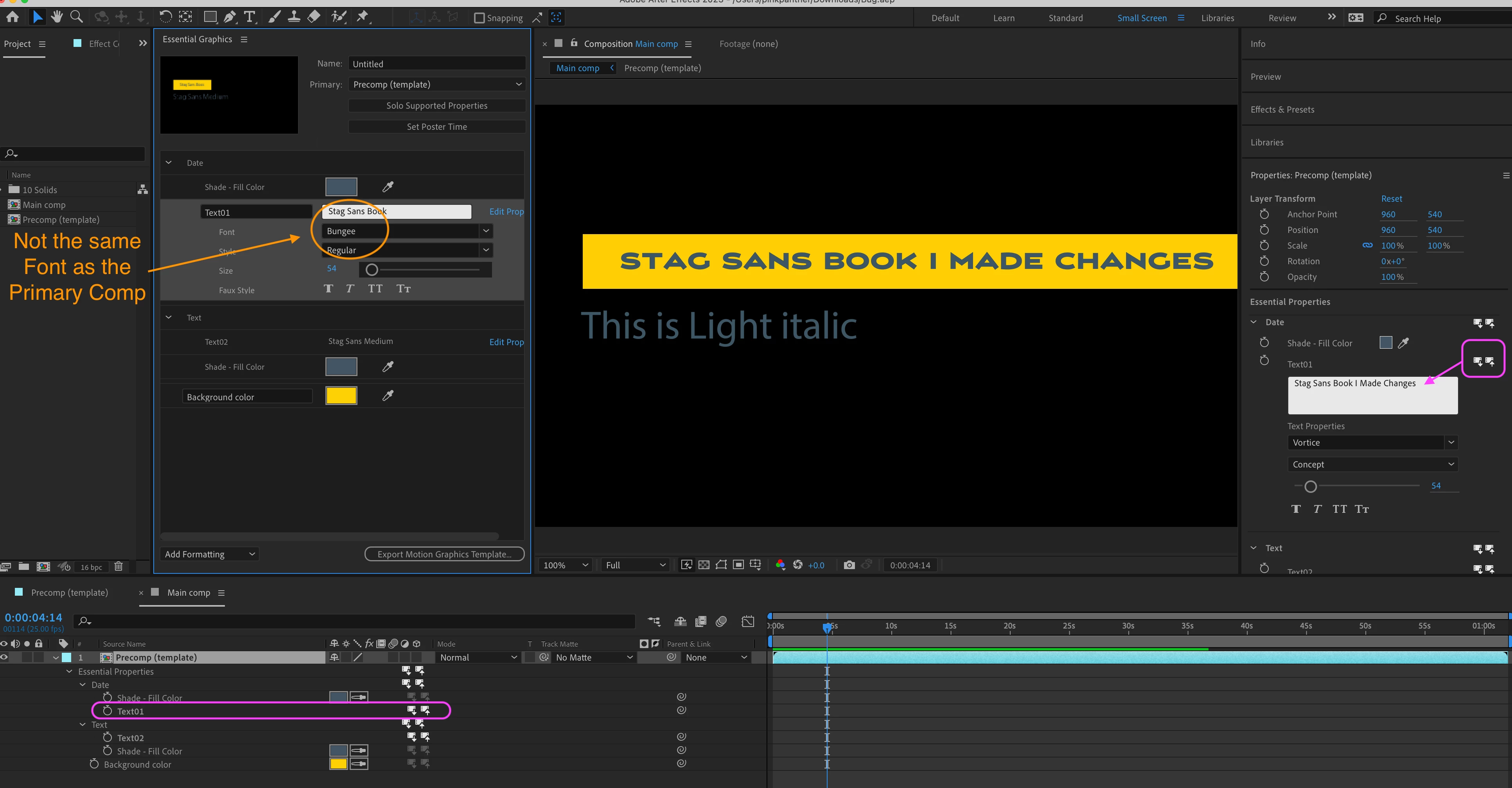Select the Pen tool
Viewport: 1512px width, 788px height.
pos(230,17)
